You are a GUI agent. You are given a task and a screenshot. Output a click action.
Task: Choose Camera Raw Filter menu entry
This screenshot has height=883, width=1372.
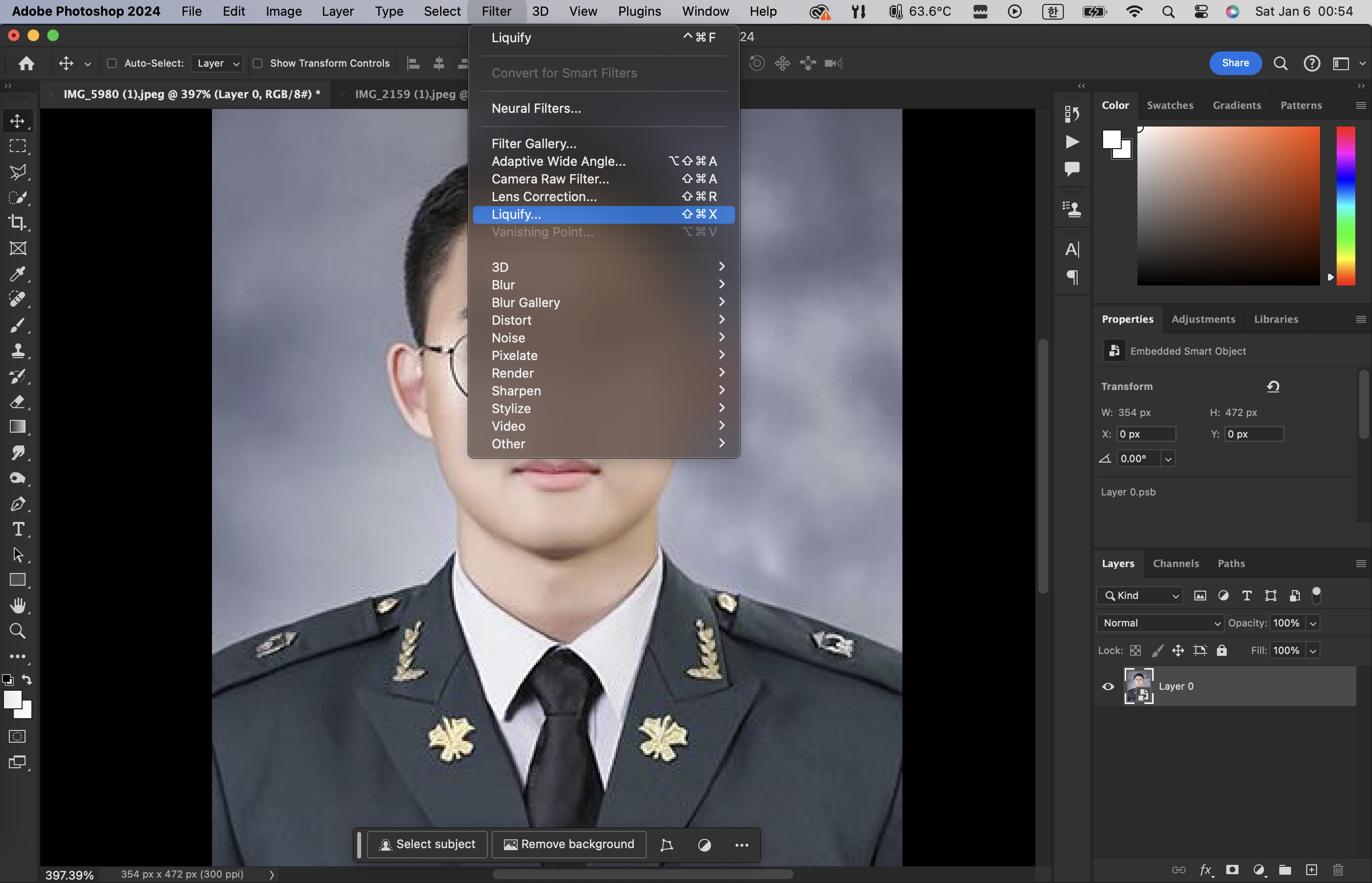(x=550, y=179)
